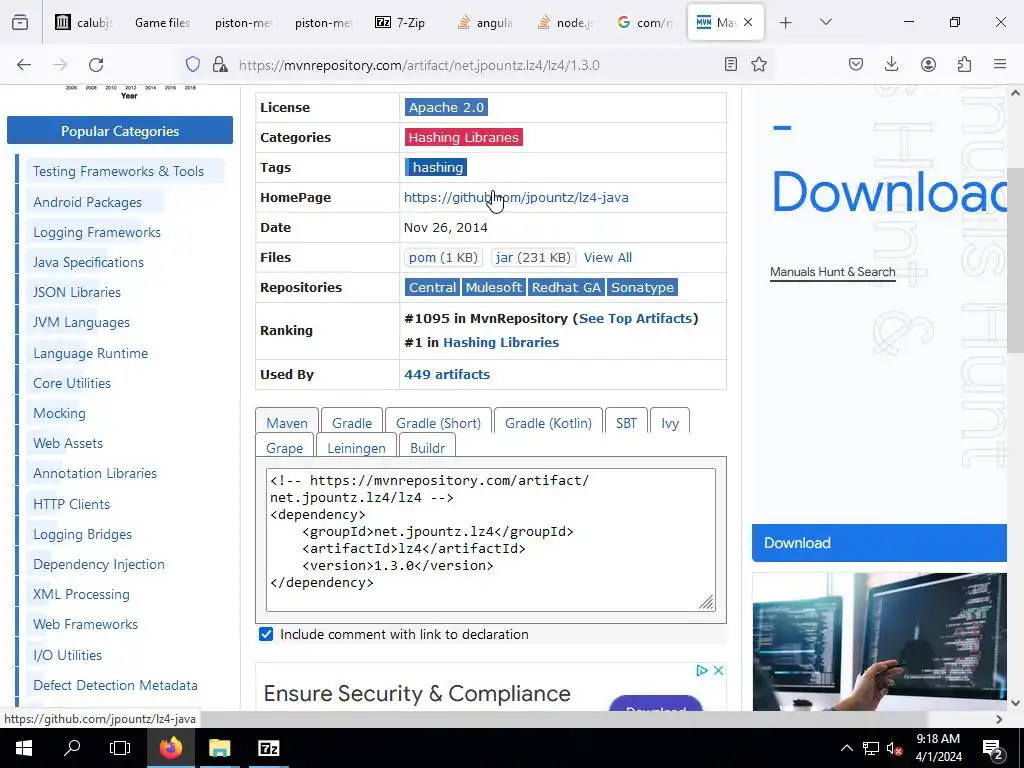This screenshot has width=1024, height=768.
Task: Close the ad with the X icon
Action: (718, 671)
